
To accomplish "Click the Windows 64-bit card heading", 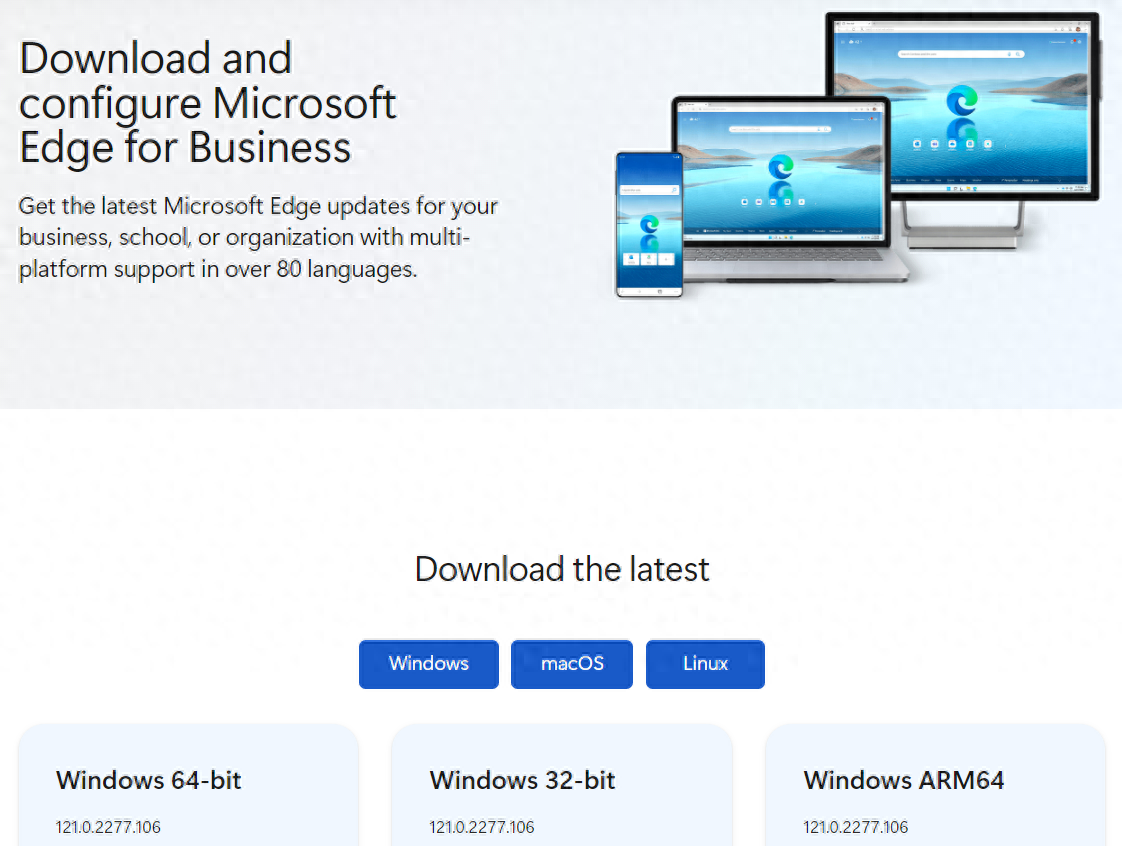I will (149, 780).
